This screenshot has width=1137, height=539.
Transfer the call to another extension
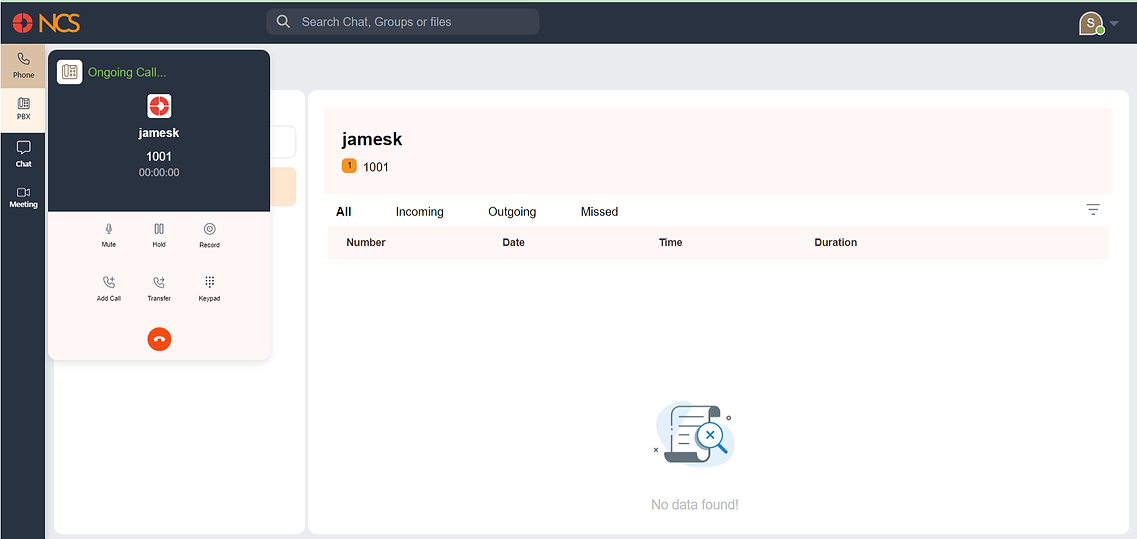(159, 289)
